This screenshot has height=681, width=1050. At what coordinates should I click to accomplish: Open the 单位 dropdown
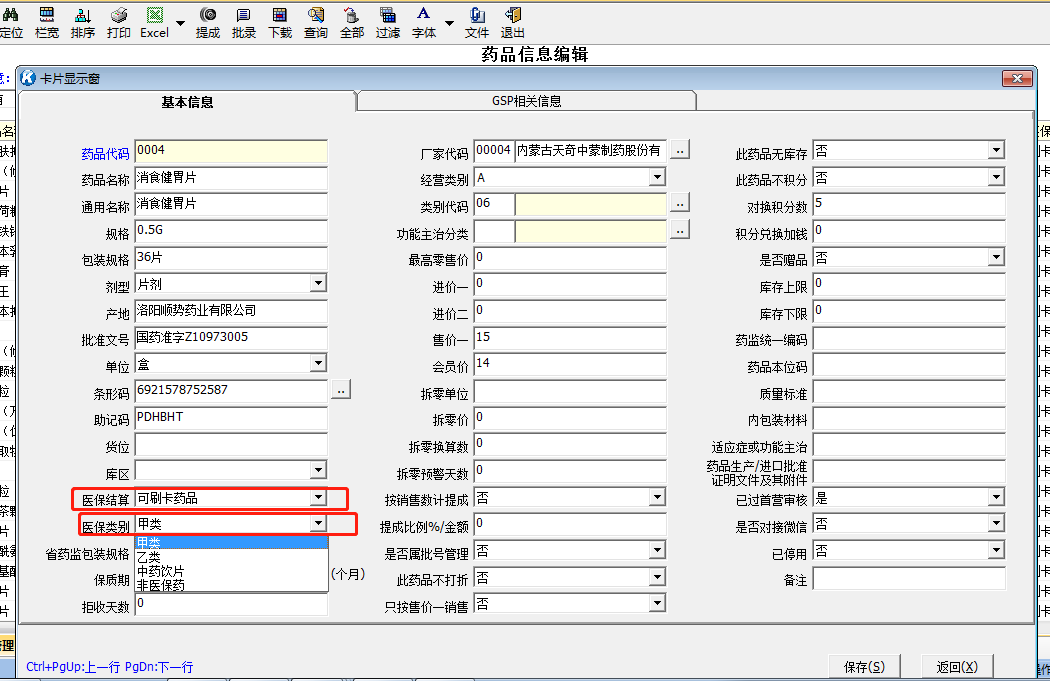(x=318, y=363)
